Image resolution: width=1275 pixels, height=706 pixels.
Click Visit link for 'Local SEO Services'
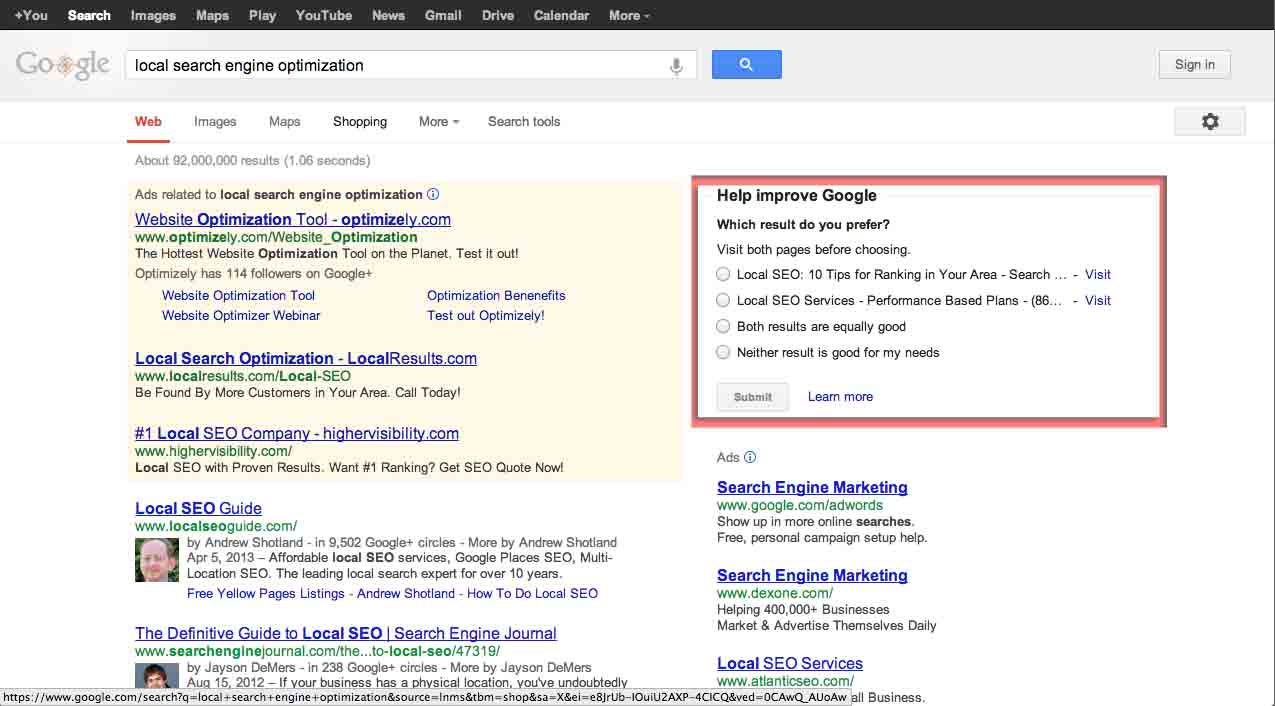1098,300
